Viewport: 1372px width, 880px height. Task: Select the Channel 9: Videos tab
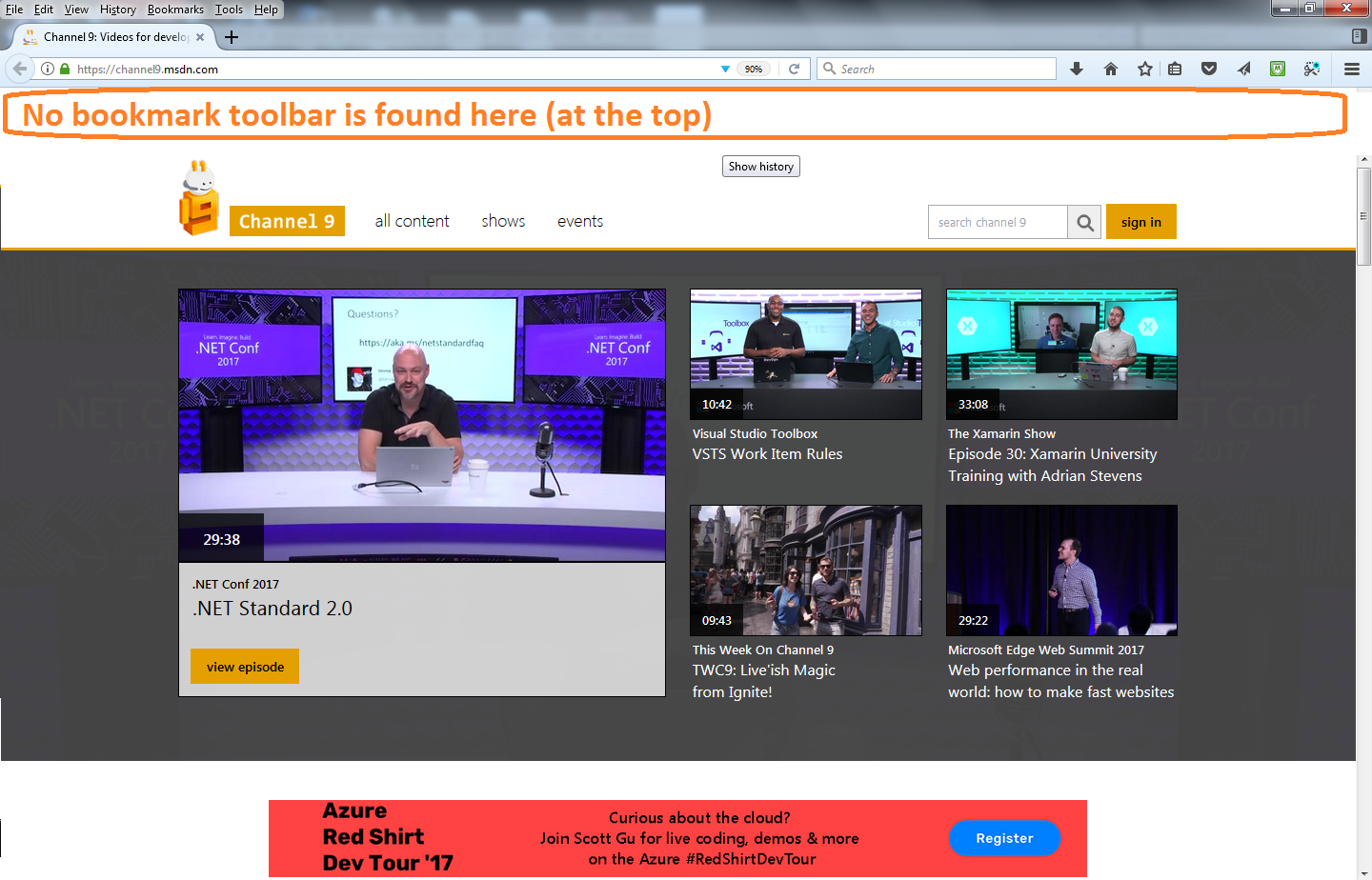point(114,37)
